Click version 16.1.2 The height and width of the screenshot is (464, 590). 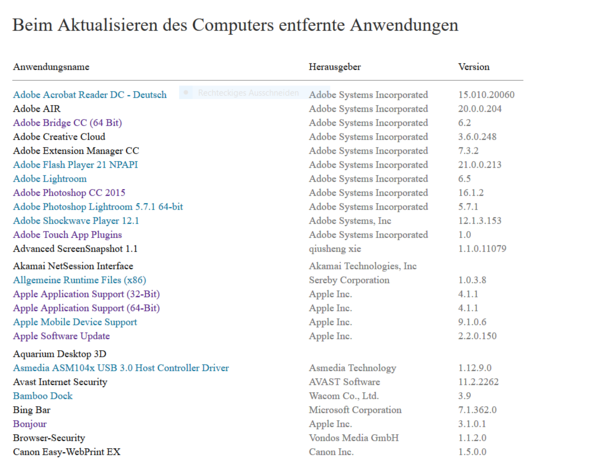pos(471,193)
